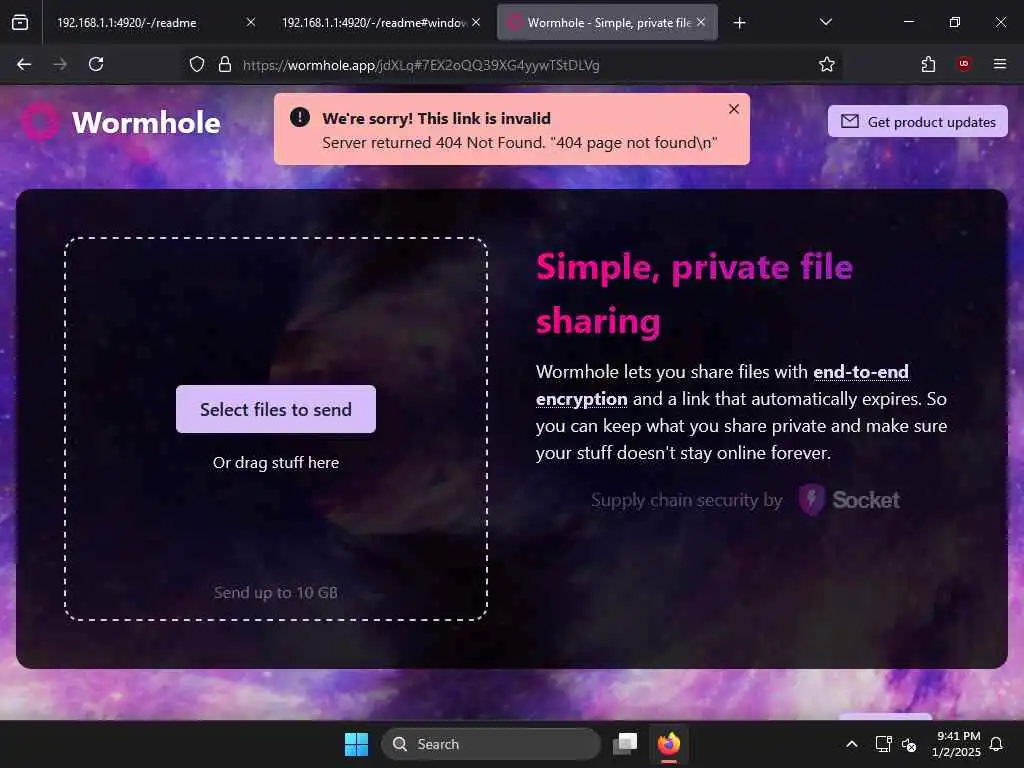Open the end-to-end encryption link
The height and width of the screenshot is (768, 1024).
[x=722, y=385]
